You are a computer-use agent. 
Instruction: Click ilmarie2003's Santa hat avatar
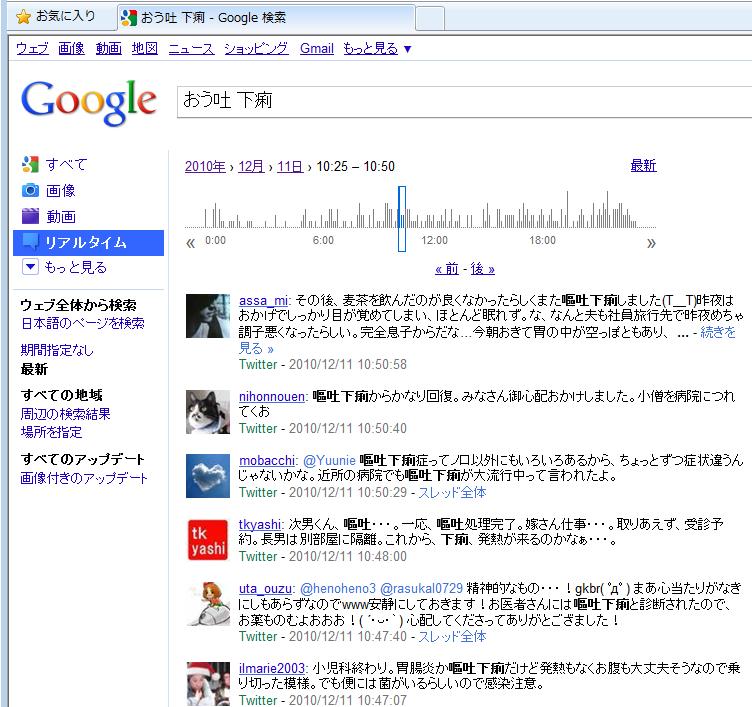click(x=208, y=683)
